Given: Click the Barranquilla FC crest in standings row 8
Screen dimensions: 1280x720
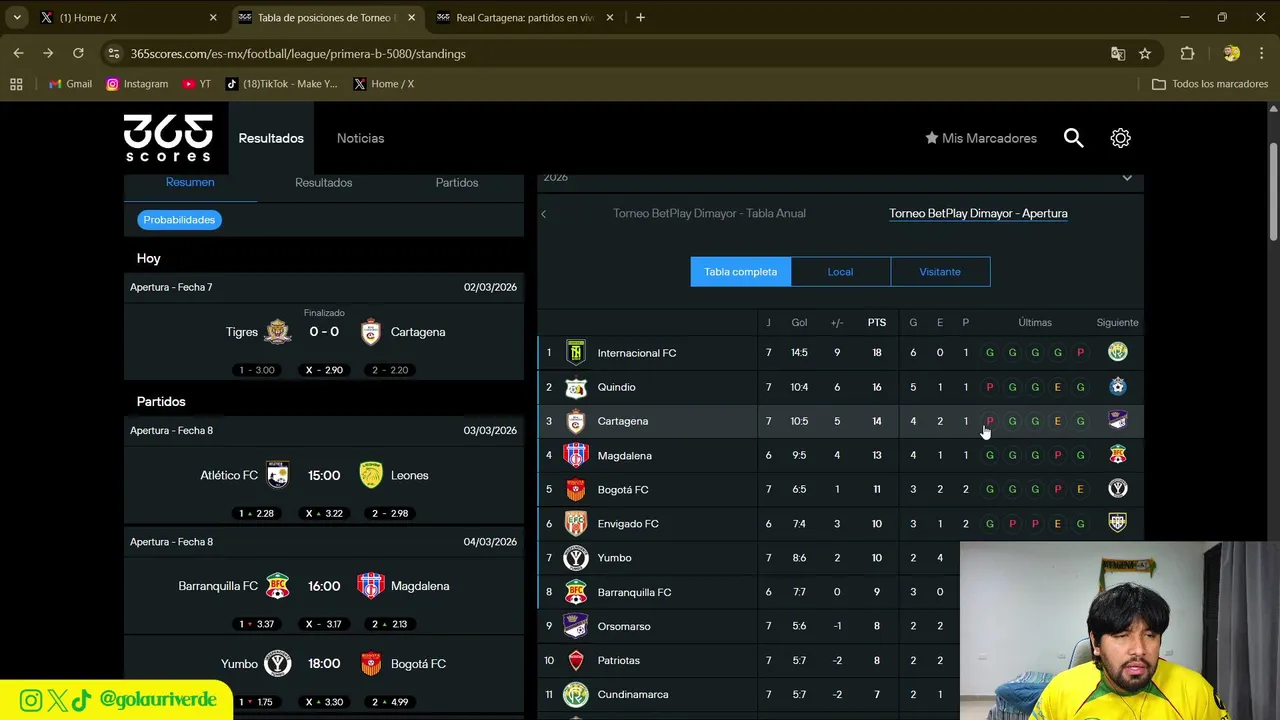Looking at the screenshot, I should pyautogui.click(x=576, y=592).
